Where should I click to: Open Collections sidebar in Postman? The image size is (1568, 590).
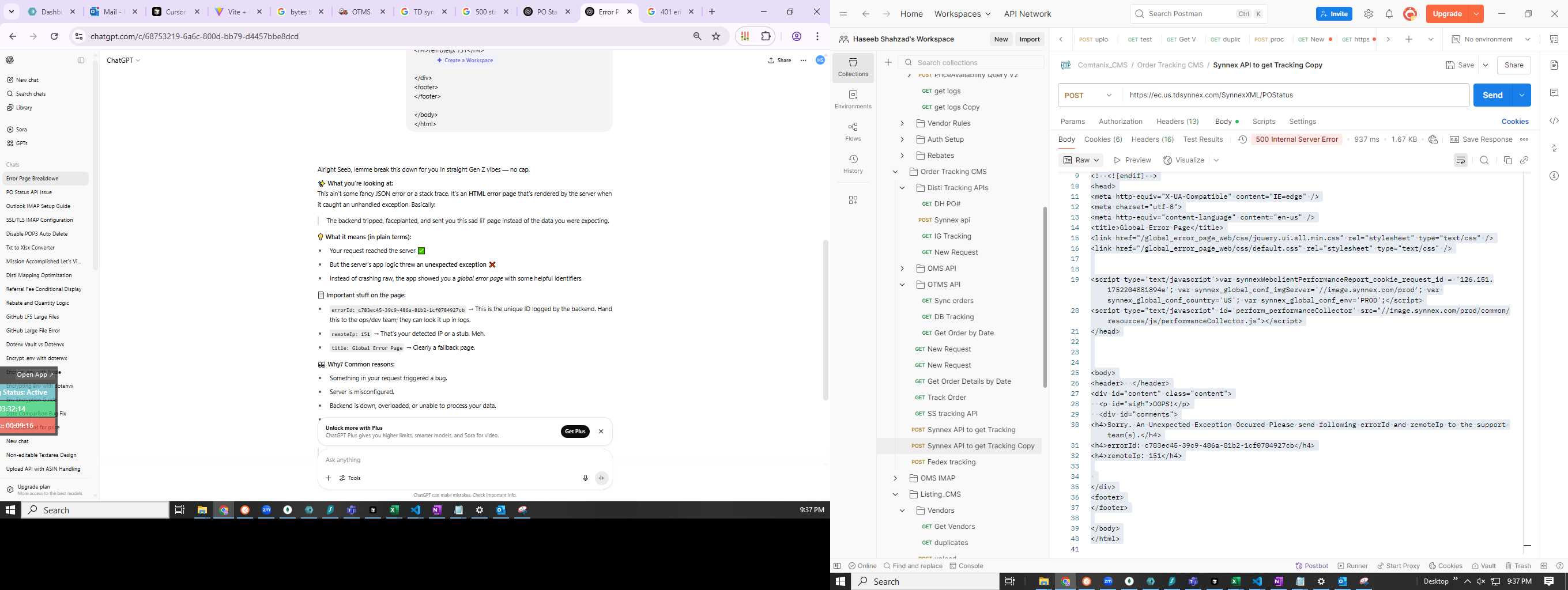click(x=853, y=67)
